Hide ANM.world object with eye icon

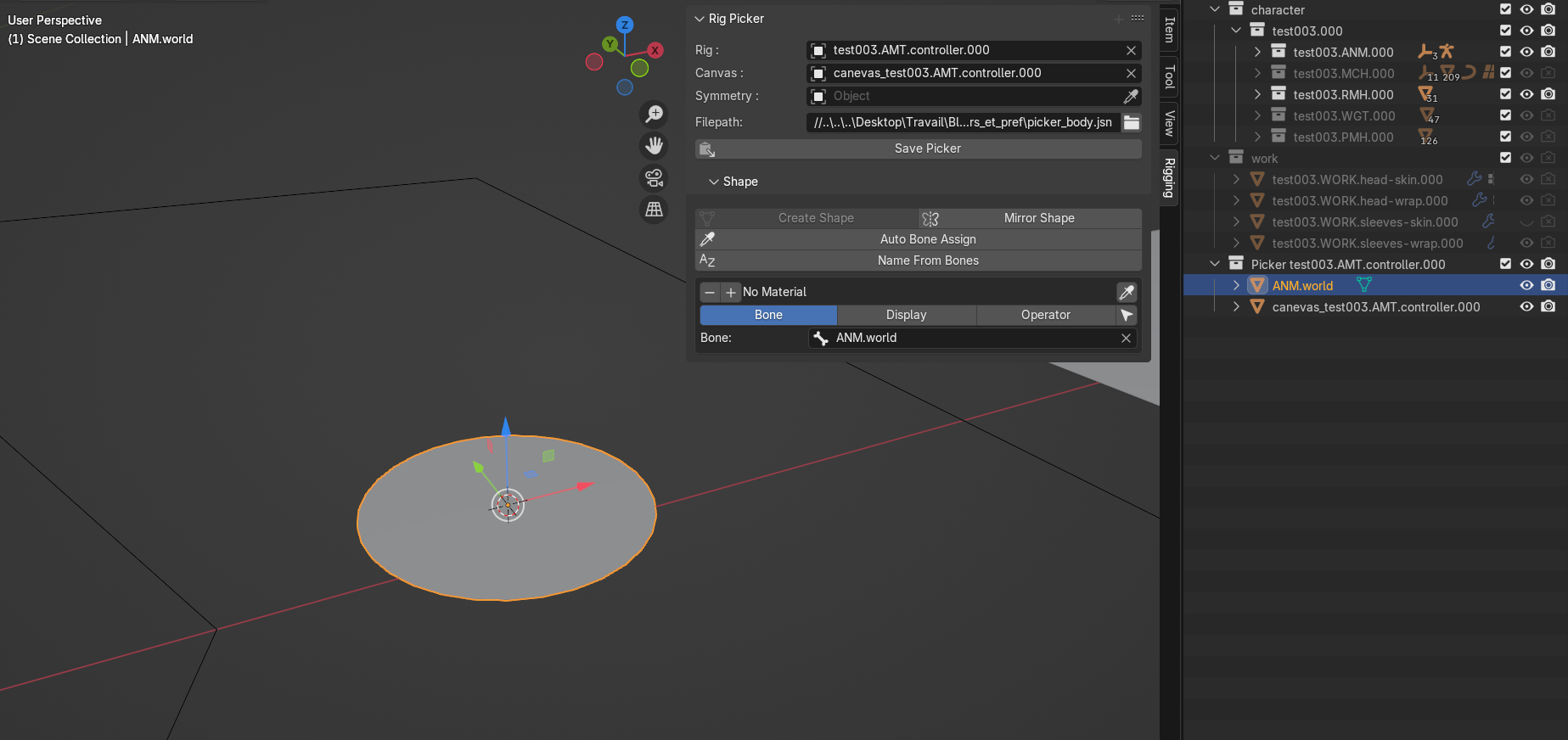click(1526, 286)
